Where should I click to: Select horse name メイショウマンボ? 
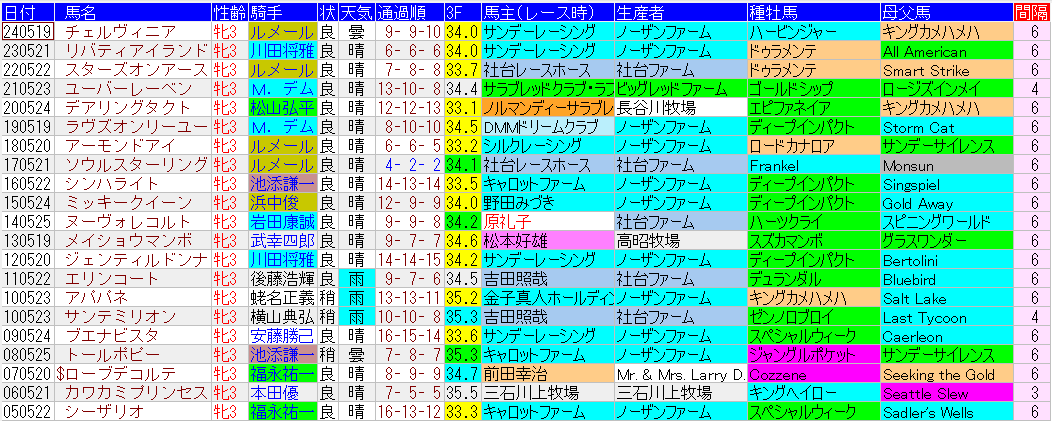click(x=128, y=241)
